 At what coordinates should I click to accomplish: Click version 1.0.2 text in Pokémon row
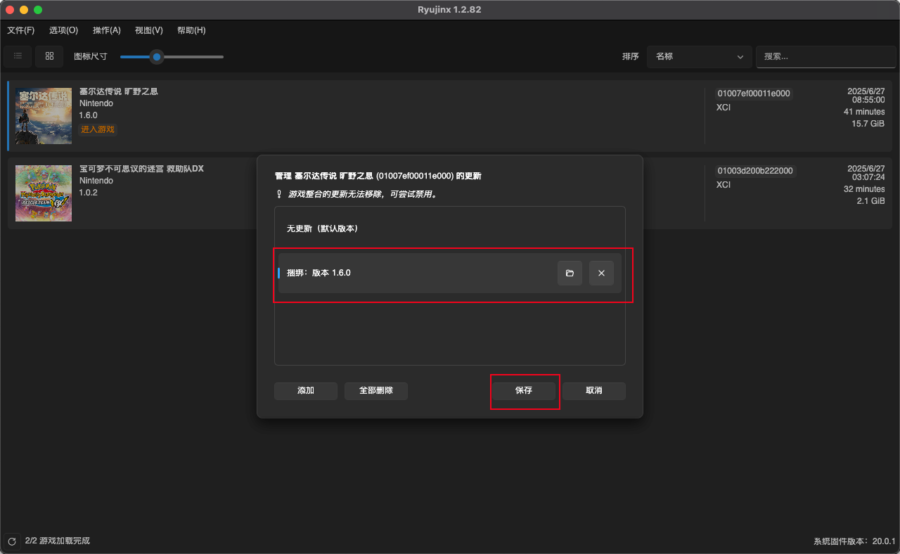[88, 193]
